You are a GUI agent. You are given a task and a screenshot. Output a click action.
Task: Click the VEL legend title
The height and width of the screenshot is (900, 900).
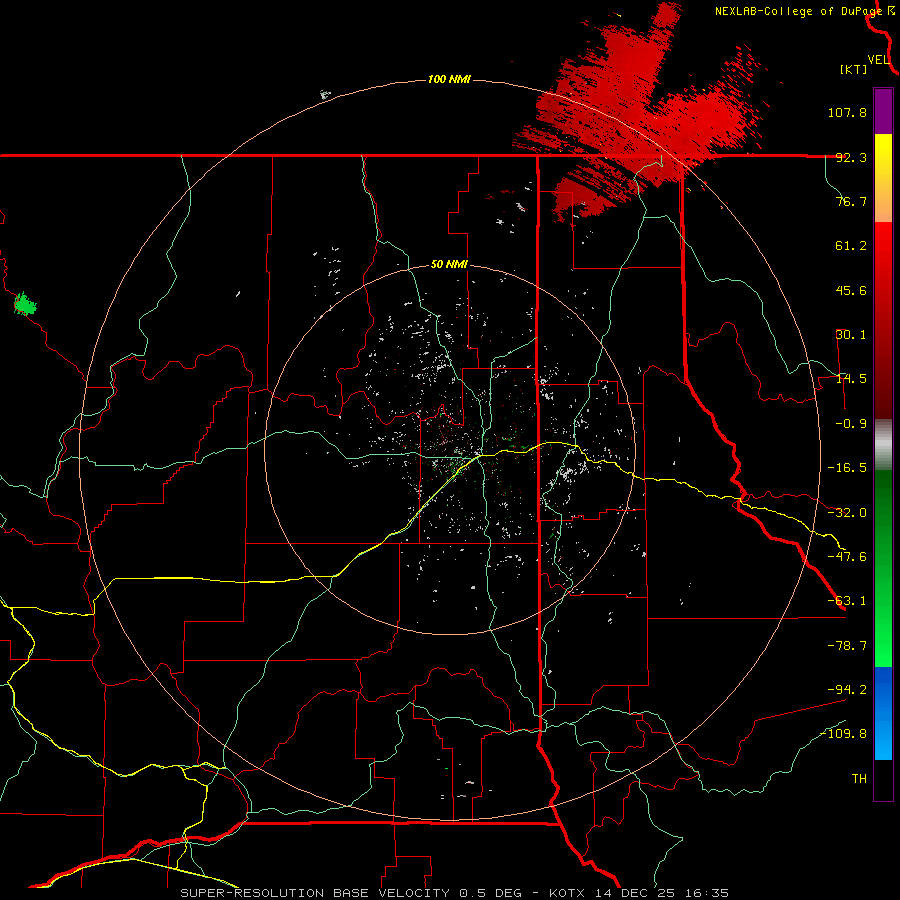click(878, 60)
